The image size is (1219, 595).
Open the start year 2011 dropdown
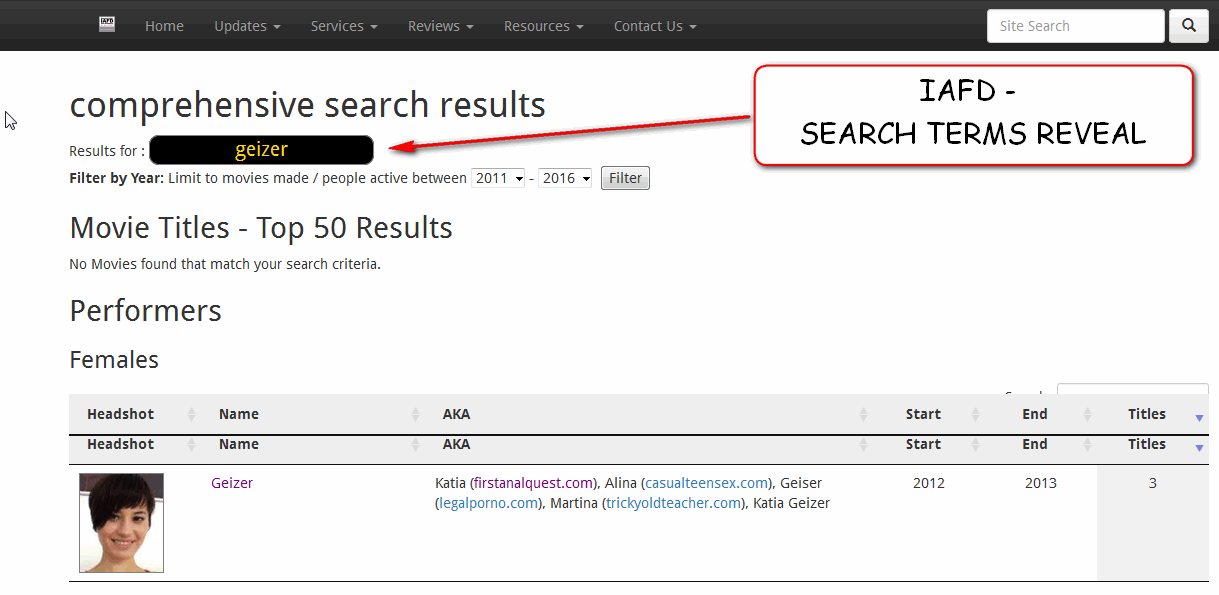point(498,178)
